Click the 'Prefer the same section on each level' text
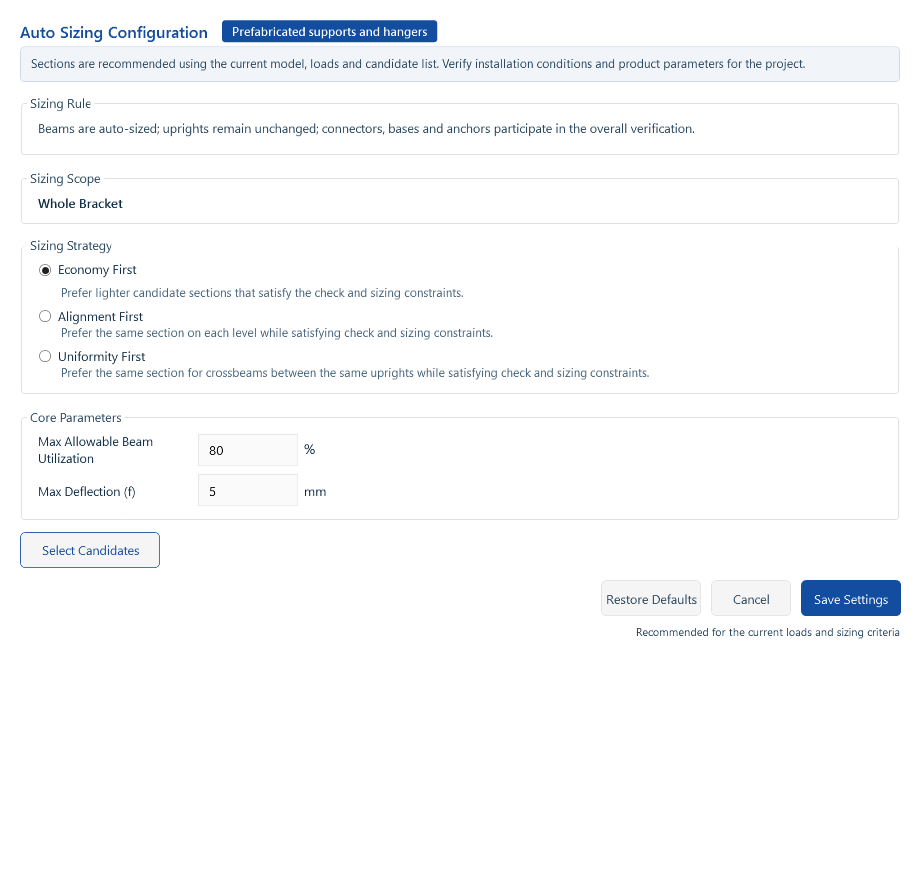 tap(277, 333)
